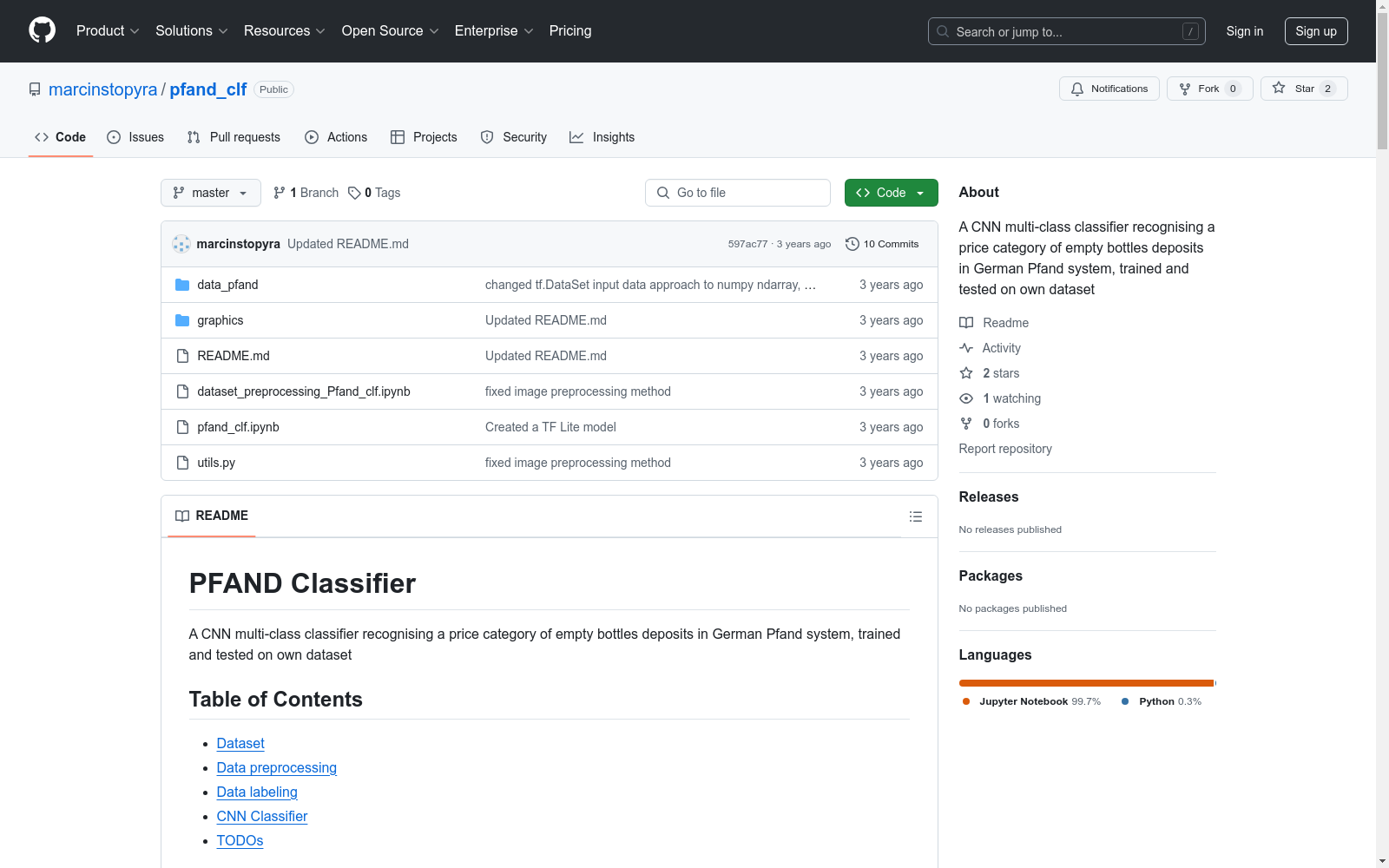Image resolution: width=1389 pixels, height=868 pixels.
Task: Click the utils.py file icon
Action: coord(182,463)
